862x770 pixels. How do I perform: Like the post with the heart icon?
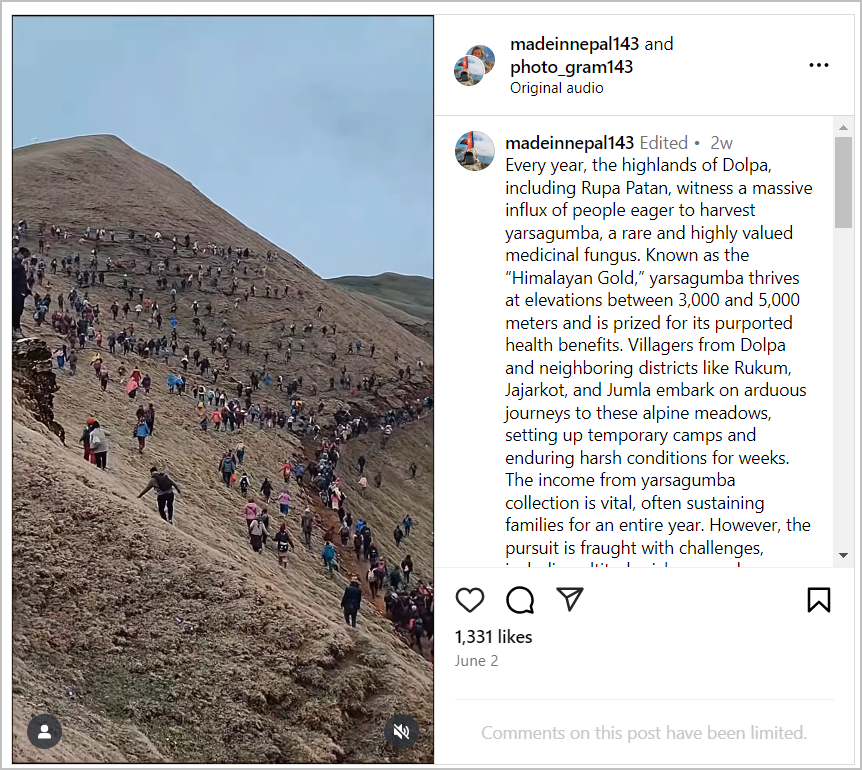point(470,600)
